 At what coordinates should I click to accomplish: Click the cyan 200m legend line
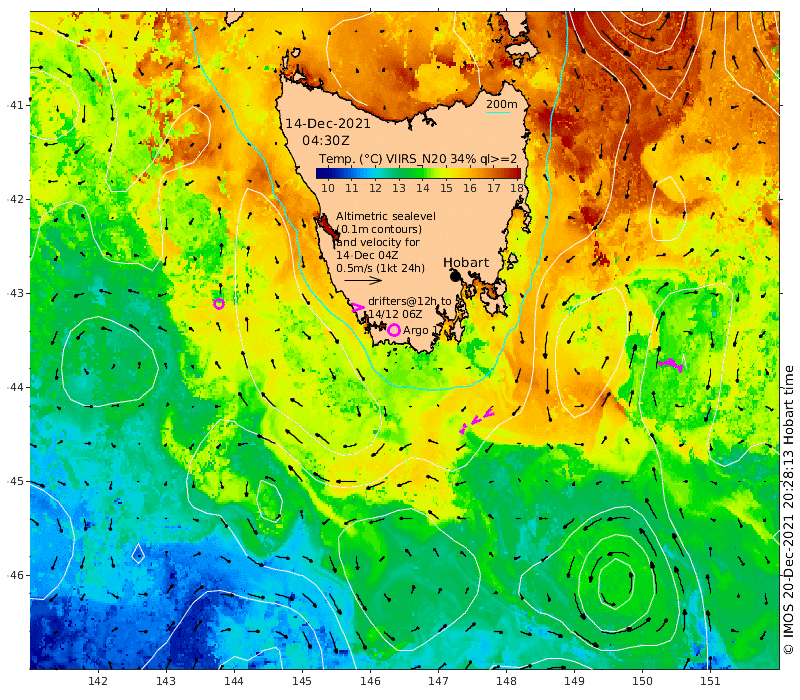497,113
